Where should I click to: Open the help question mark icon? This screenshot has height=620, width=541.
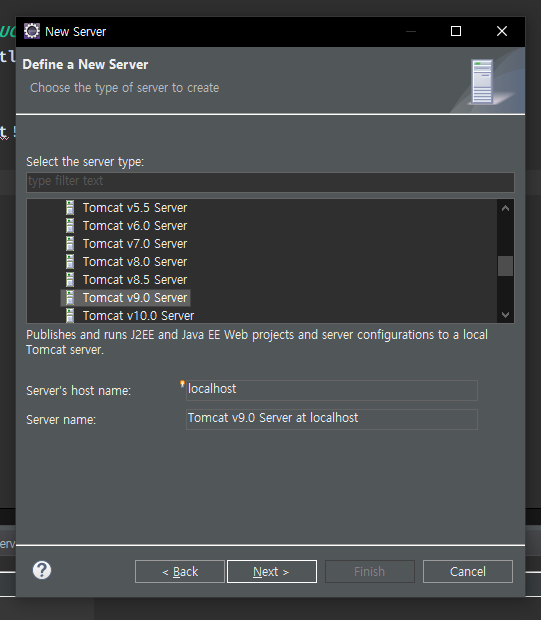(x=42, y=570)
